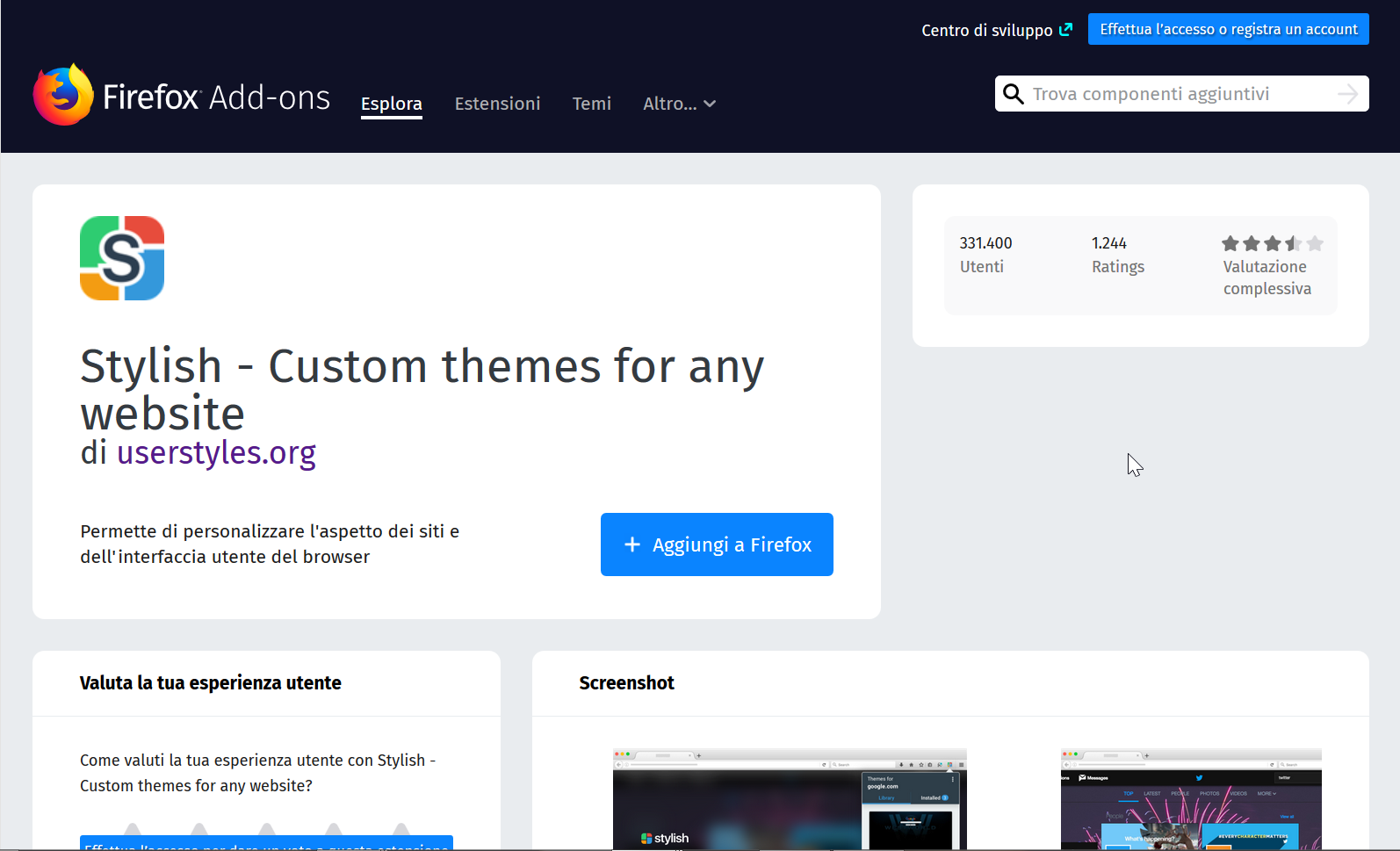Submit search with the arrow icon
1400x851 pixels.
click(1347, 94)
